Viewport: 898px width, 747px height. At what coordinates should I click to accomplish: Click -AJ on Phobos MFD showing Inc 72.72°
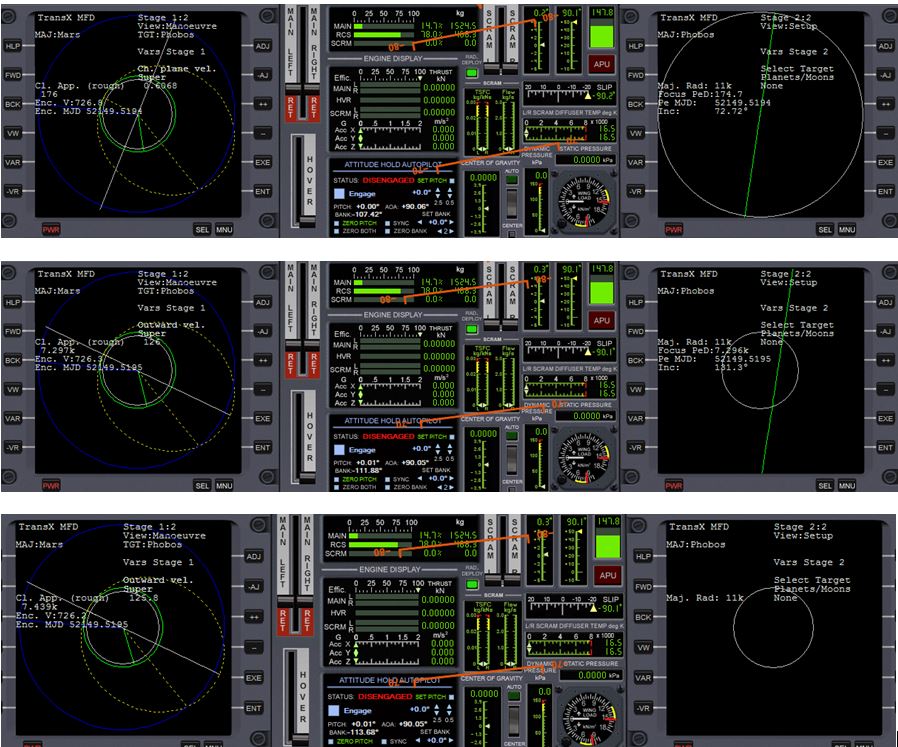[x=885, y=75]
